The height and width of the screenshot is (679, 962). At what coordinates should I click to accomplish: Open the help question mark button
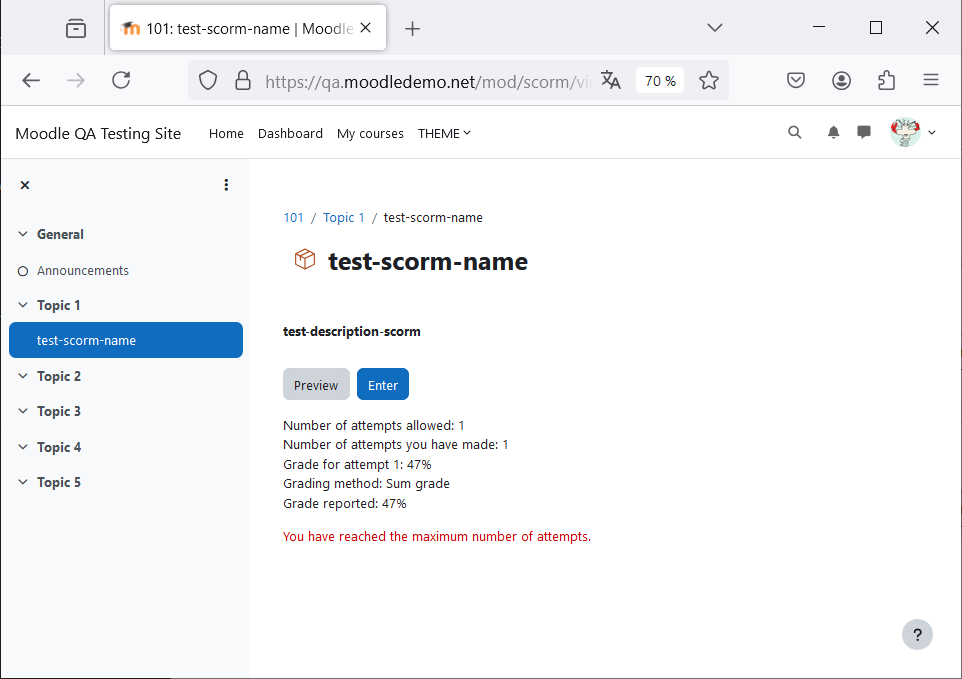(917, 635)
